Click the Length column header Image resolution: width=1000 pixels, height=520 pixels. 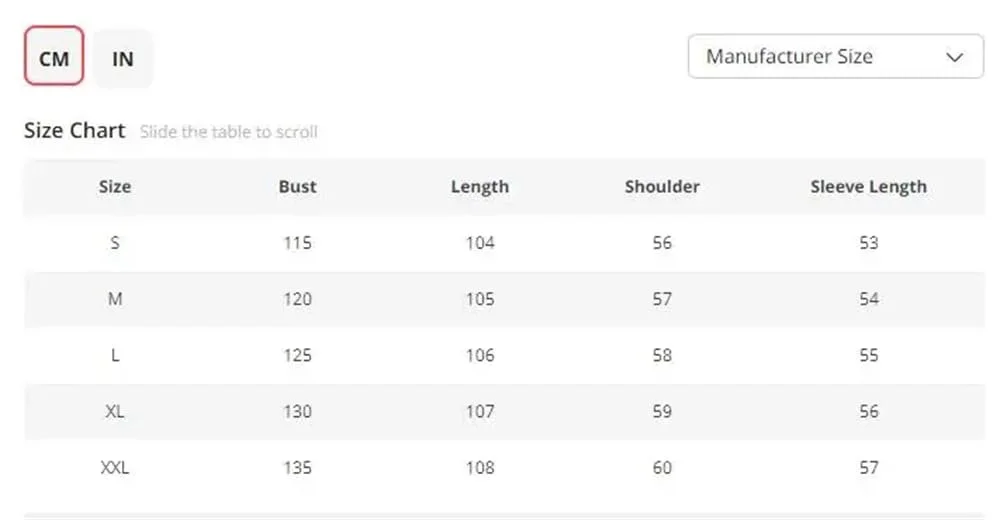(480, 187)
